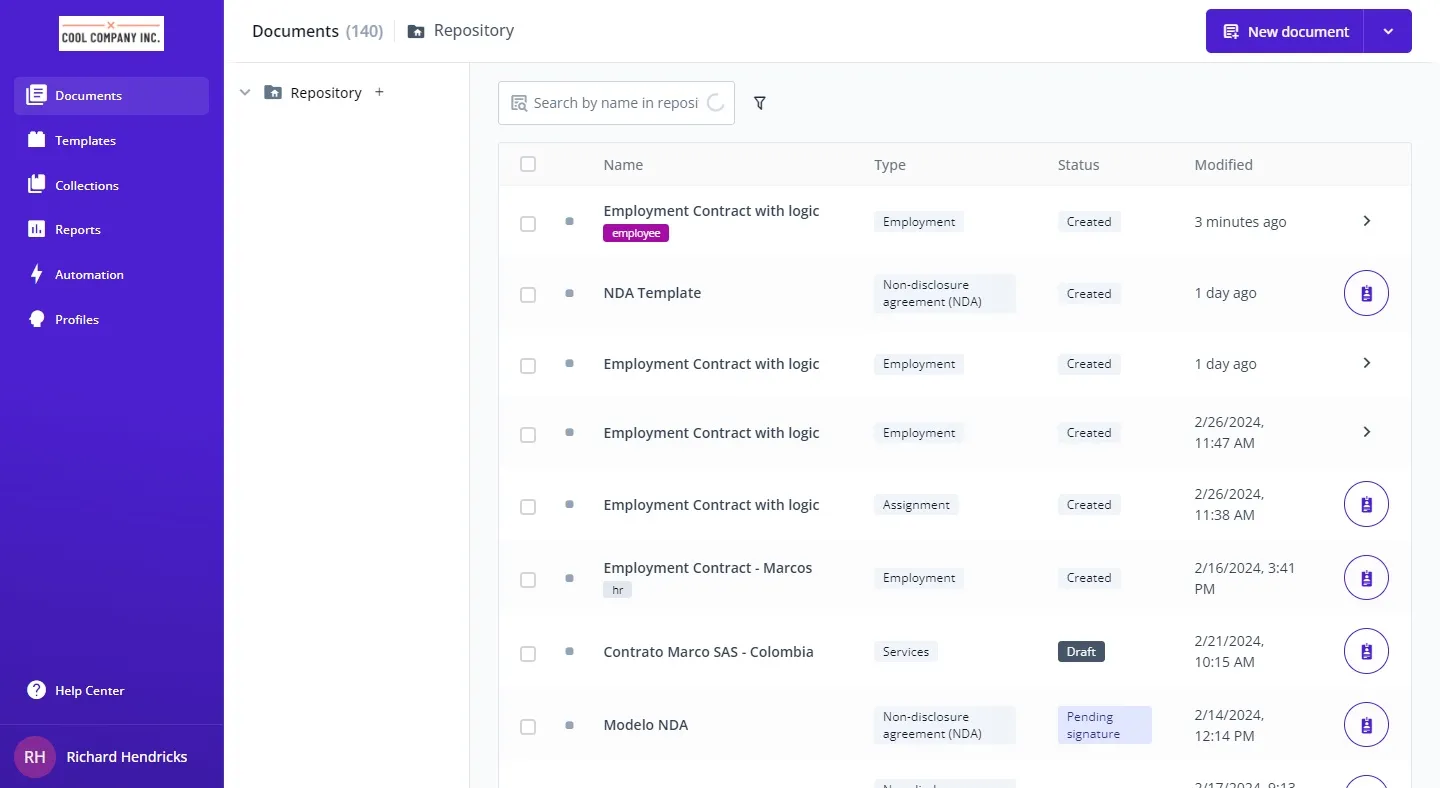The height and width of the screenshot is (788, 1440).
Task: Add a folder with Repository plus icon
Action: 379,92
